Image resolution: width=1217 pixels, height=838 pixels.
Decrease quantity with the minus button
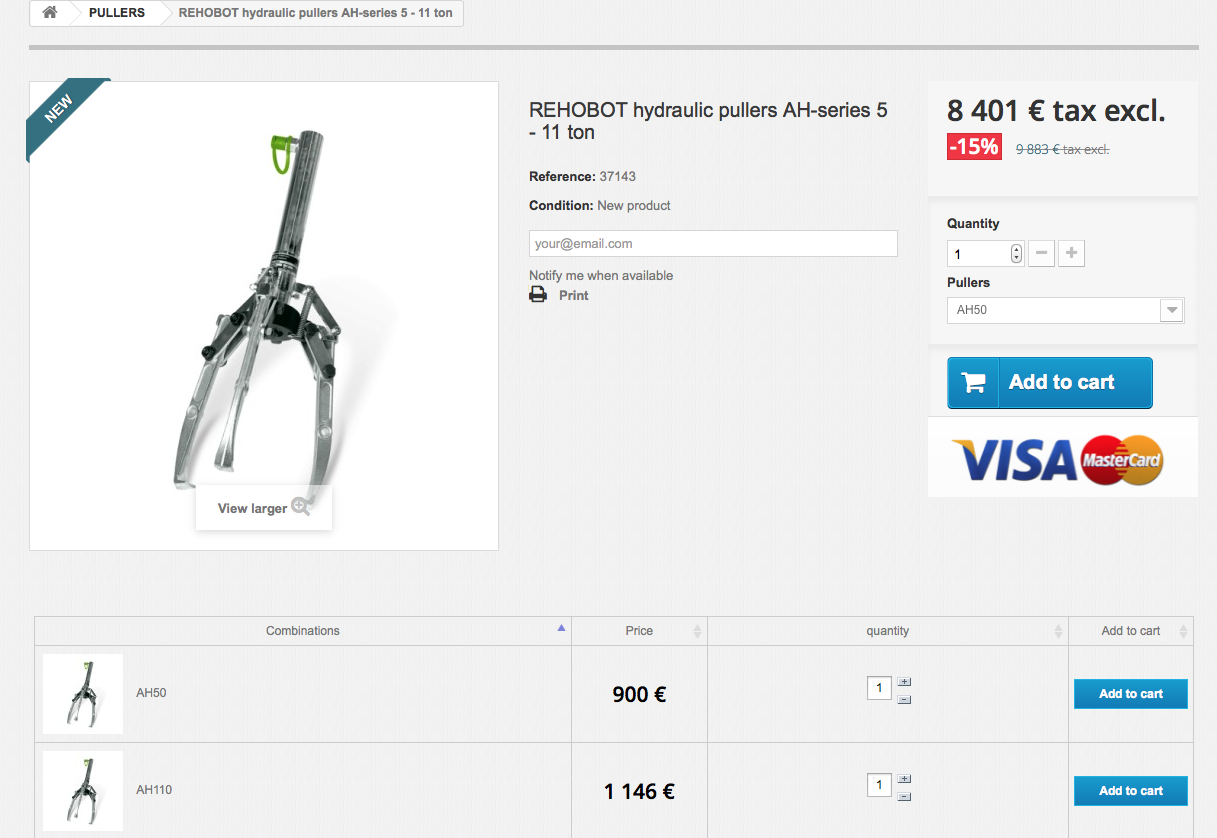(x=1041, y=254)
